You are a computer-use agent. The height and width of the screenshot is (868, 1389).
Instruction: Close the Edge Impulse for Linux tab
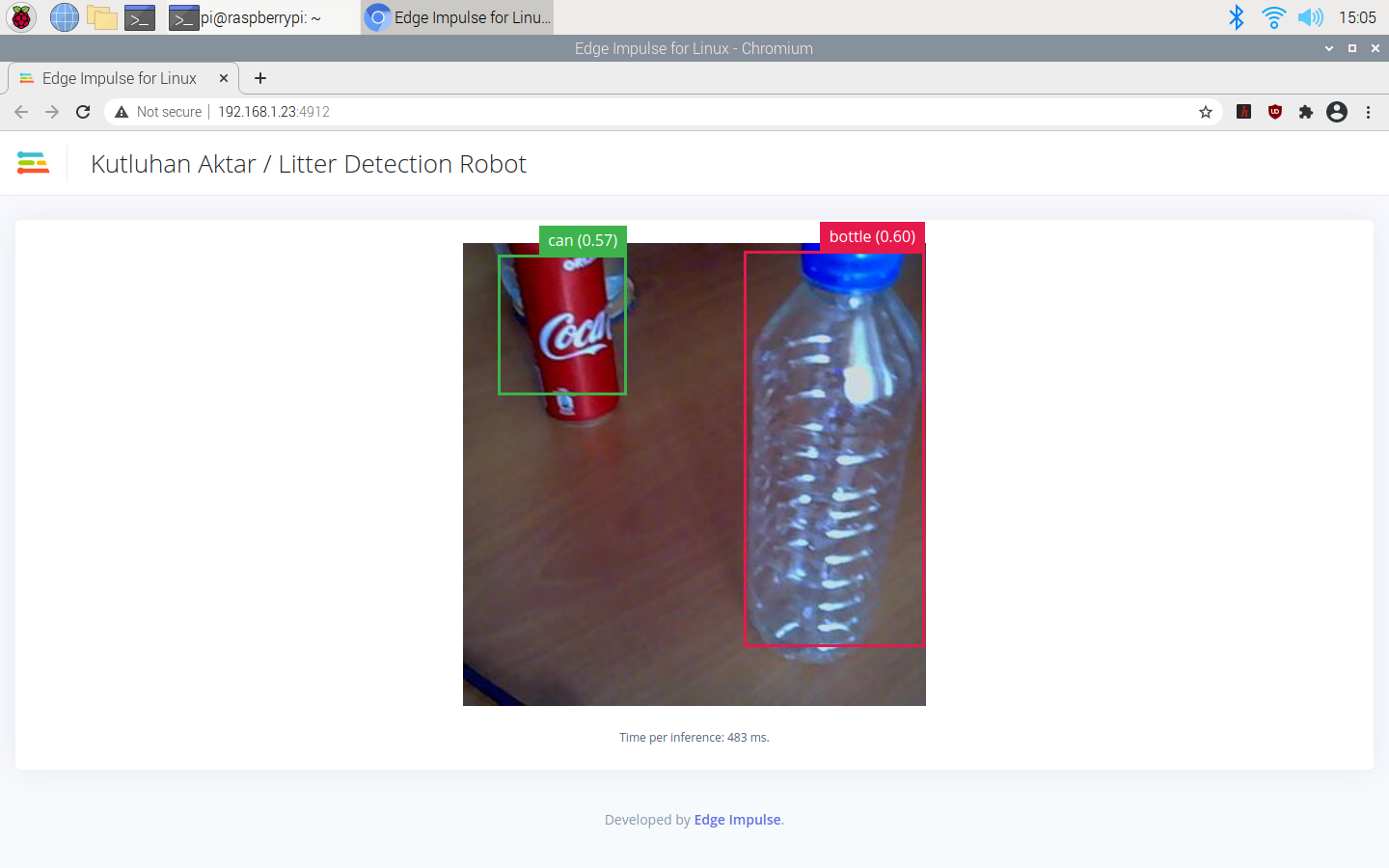(224, 78)
